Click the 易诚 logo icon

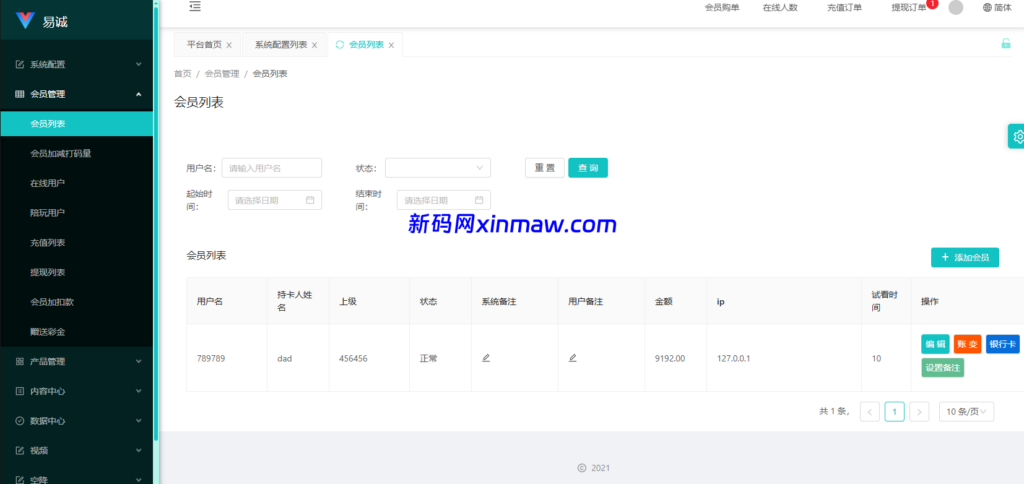[25, 21]
